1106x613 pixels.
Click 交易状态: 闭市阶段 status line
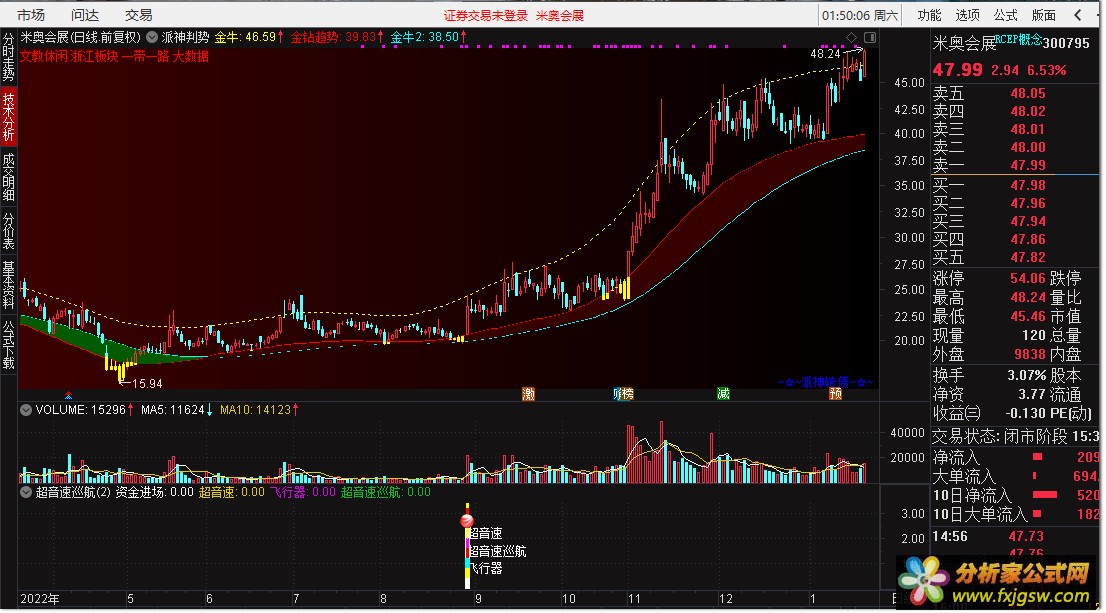(x=1016, y=437)
